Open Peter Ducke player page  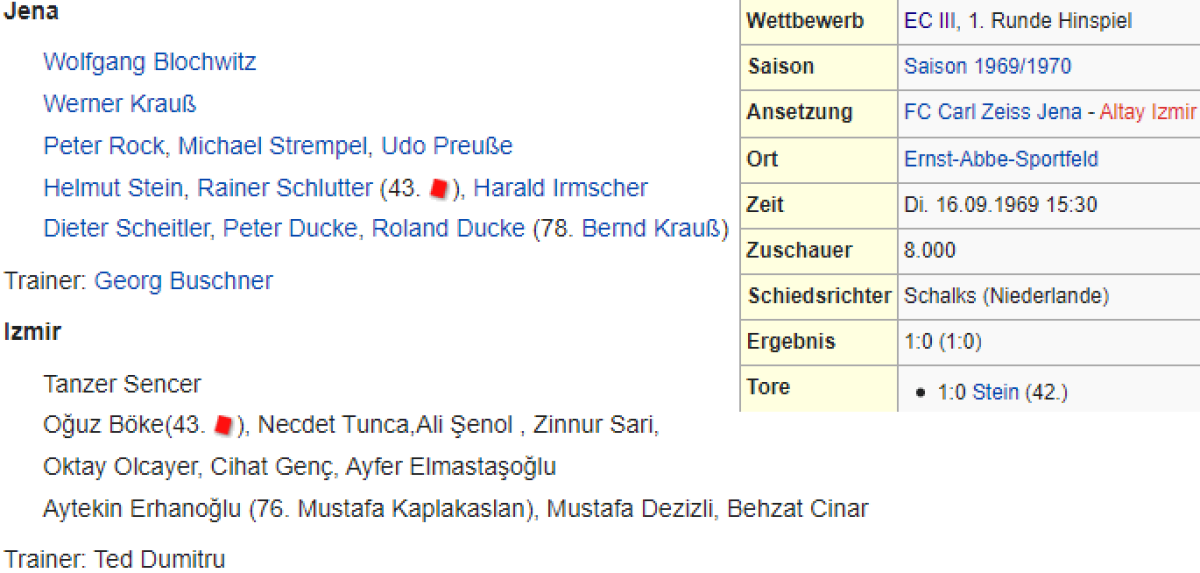(x=289, y=229)
